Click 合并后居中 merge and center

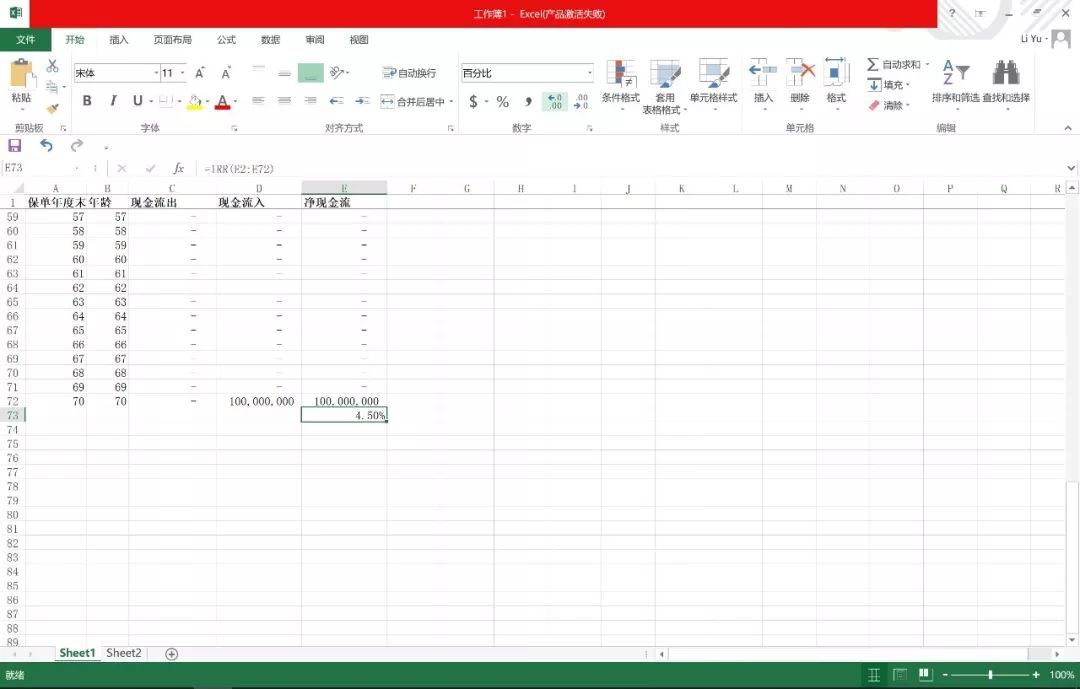pyautogui.click(x=413, y=101)
